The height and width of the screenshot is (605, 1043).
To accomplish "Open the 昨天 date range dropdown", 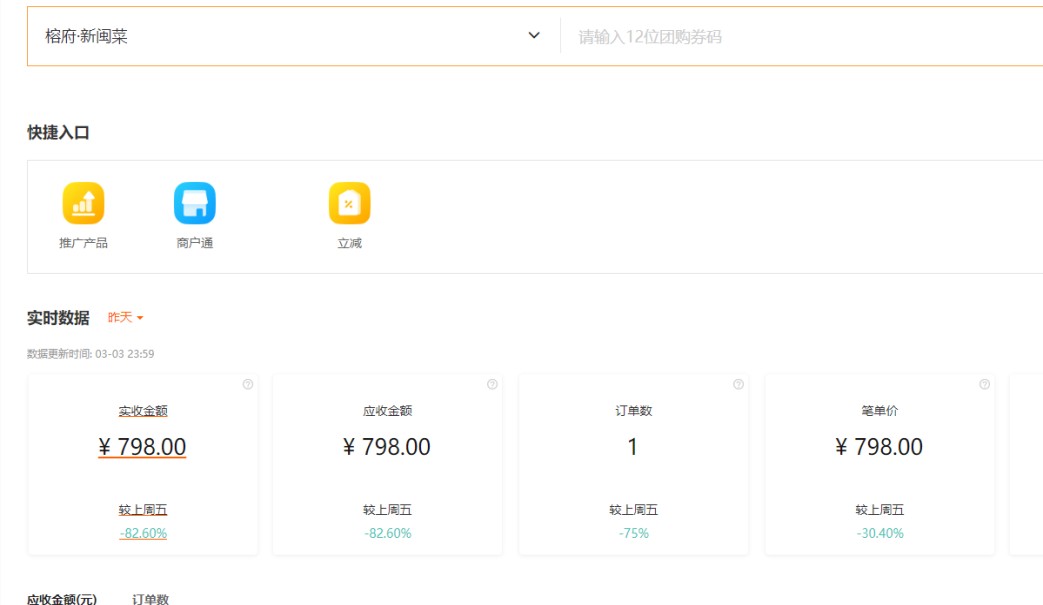I will [126, 317].
